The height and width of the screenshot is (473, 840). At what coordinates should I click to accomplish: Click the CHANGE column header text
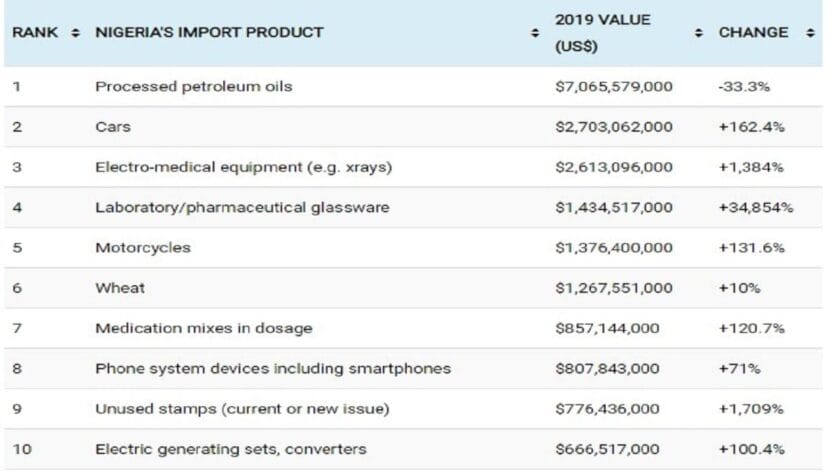[753, 33]
